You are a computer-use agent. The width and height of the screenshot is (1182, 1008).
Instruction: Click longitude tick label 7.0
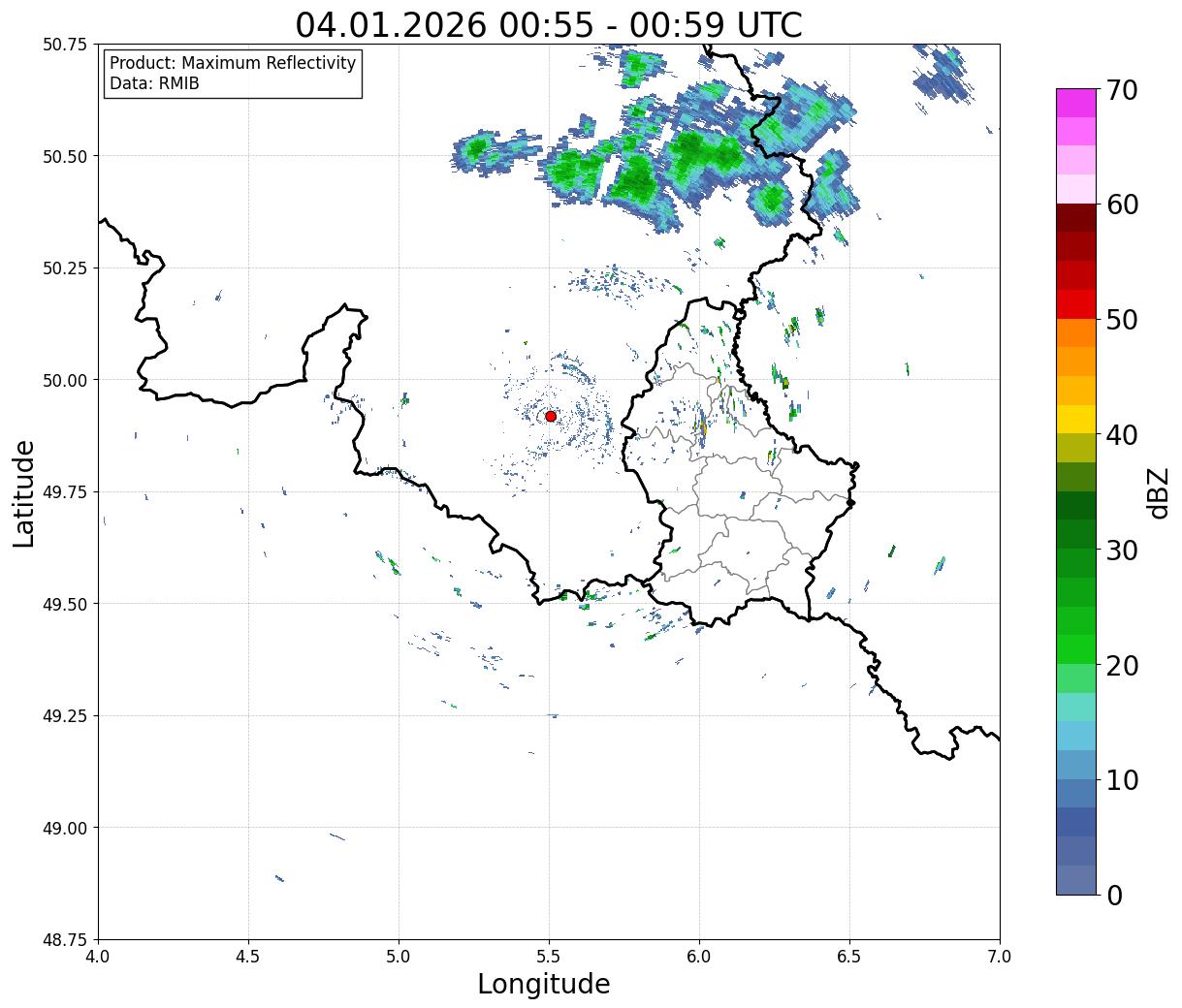tap(1000, 956)
